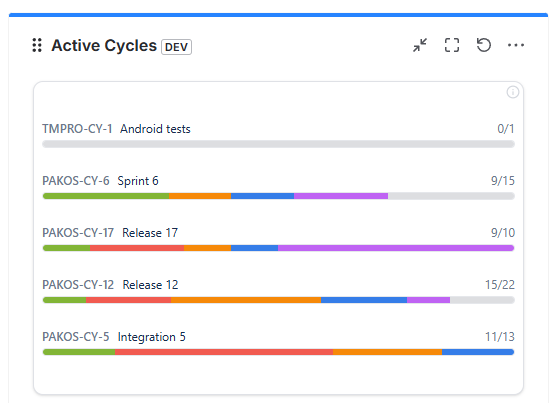
Task: Click the 15/22 count for Release 12
Action: coord(500,285)
